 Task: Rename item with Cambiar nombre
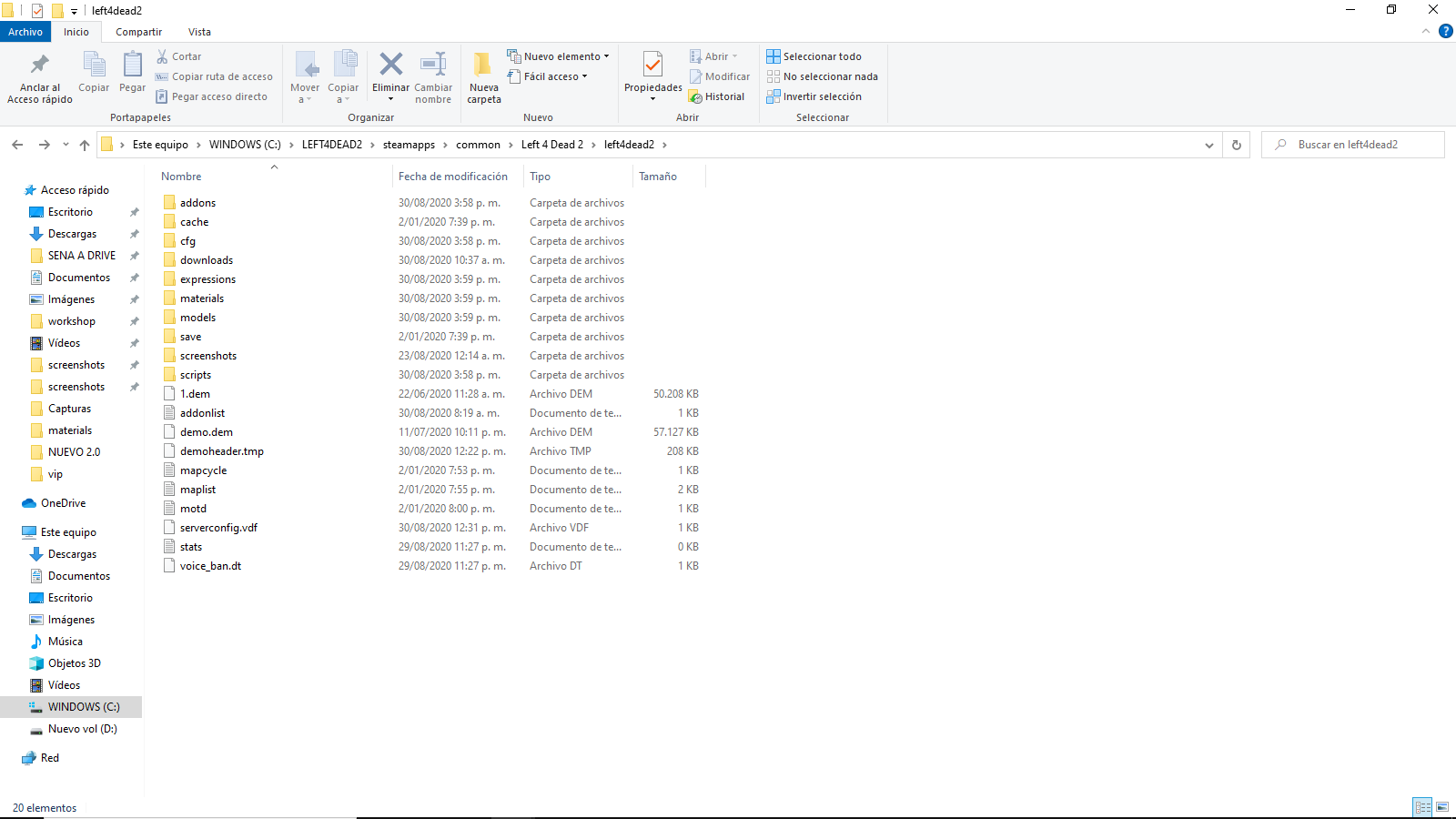pyautogui.click(x=433, y=77)
